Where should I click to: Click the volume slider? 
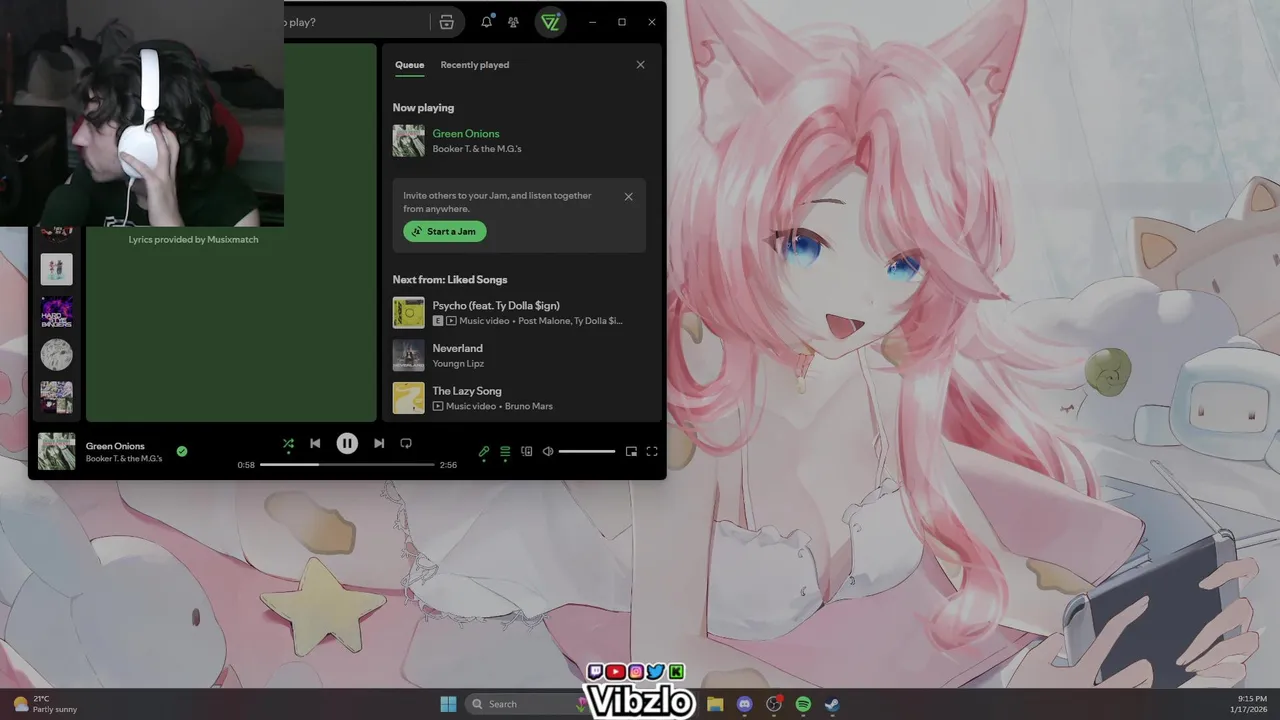tap(587, 451)
